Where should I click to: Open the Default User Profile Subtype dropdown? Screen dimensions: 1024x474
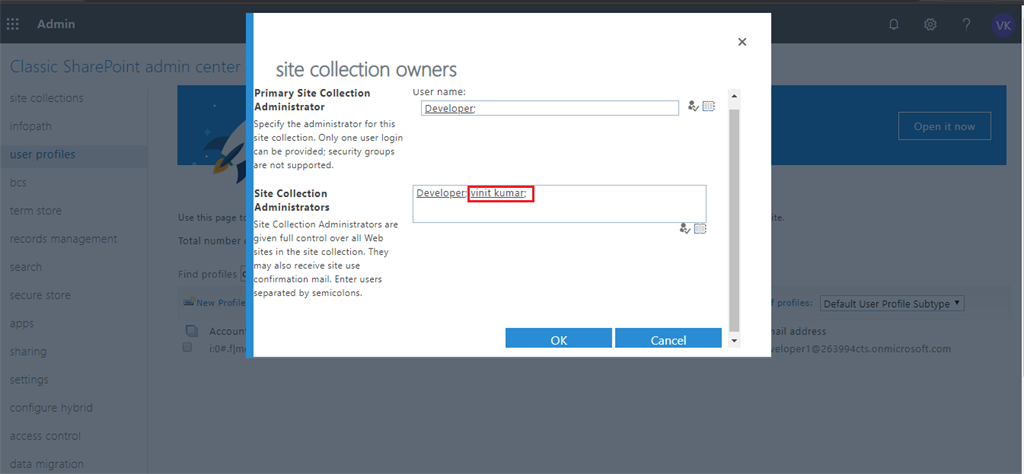tap(892, 304)
